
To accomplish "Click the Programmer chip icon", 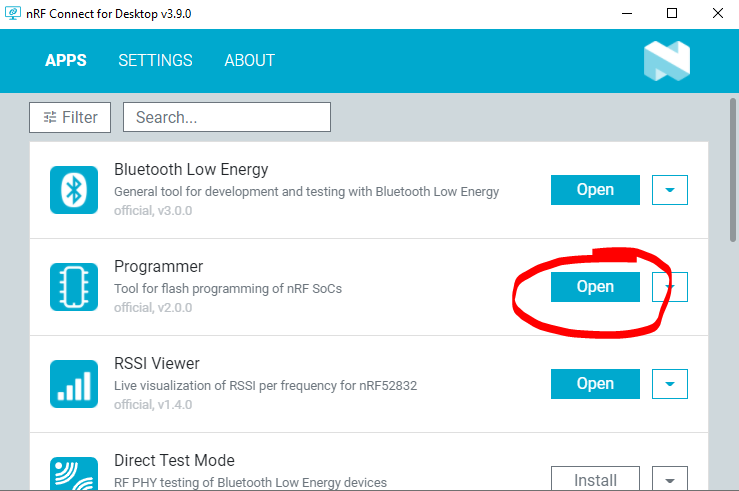I will 74,287.
